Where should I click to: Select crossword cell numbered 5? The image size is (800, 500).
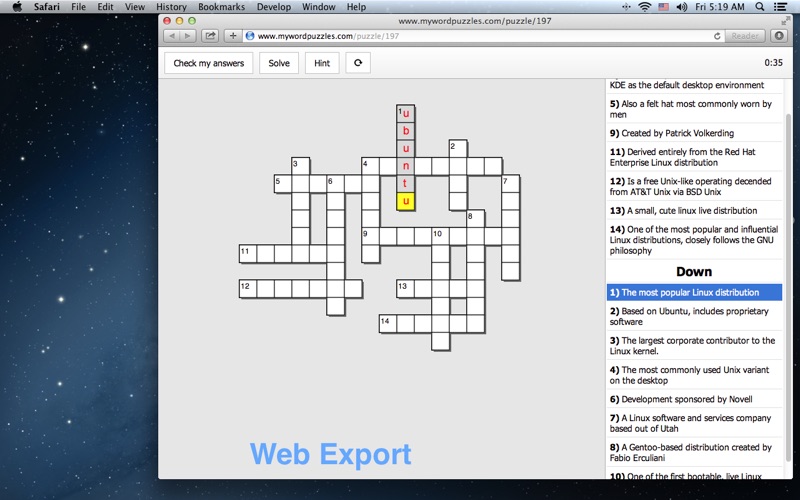(x=283, y=184)
